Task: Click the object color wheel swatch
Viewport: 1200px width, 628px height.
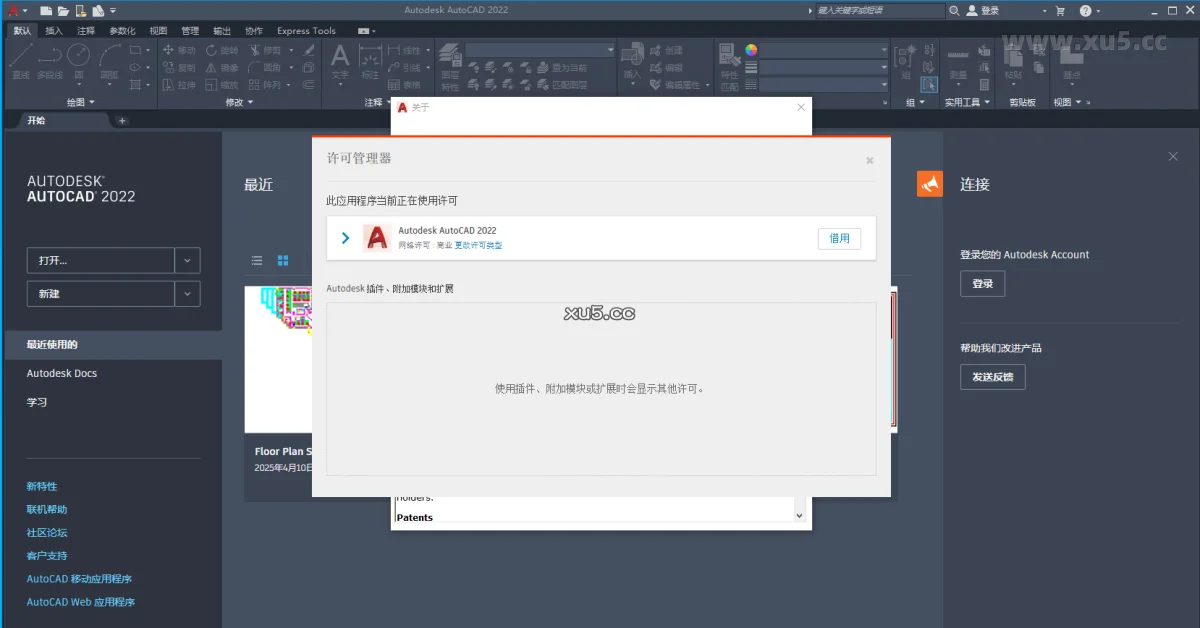Action: click(x=751, y=50)
